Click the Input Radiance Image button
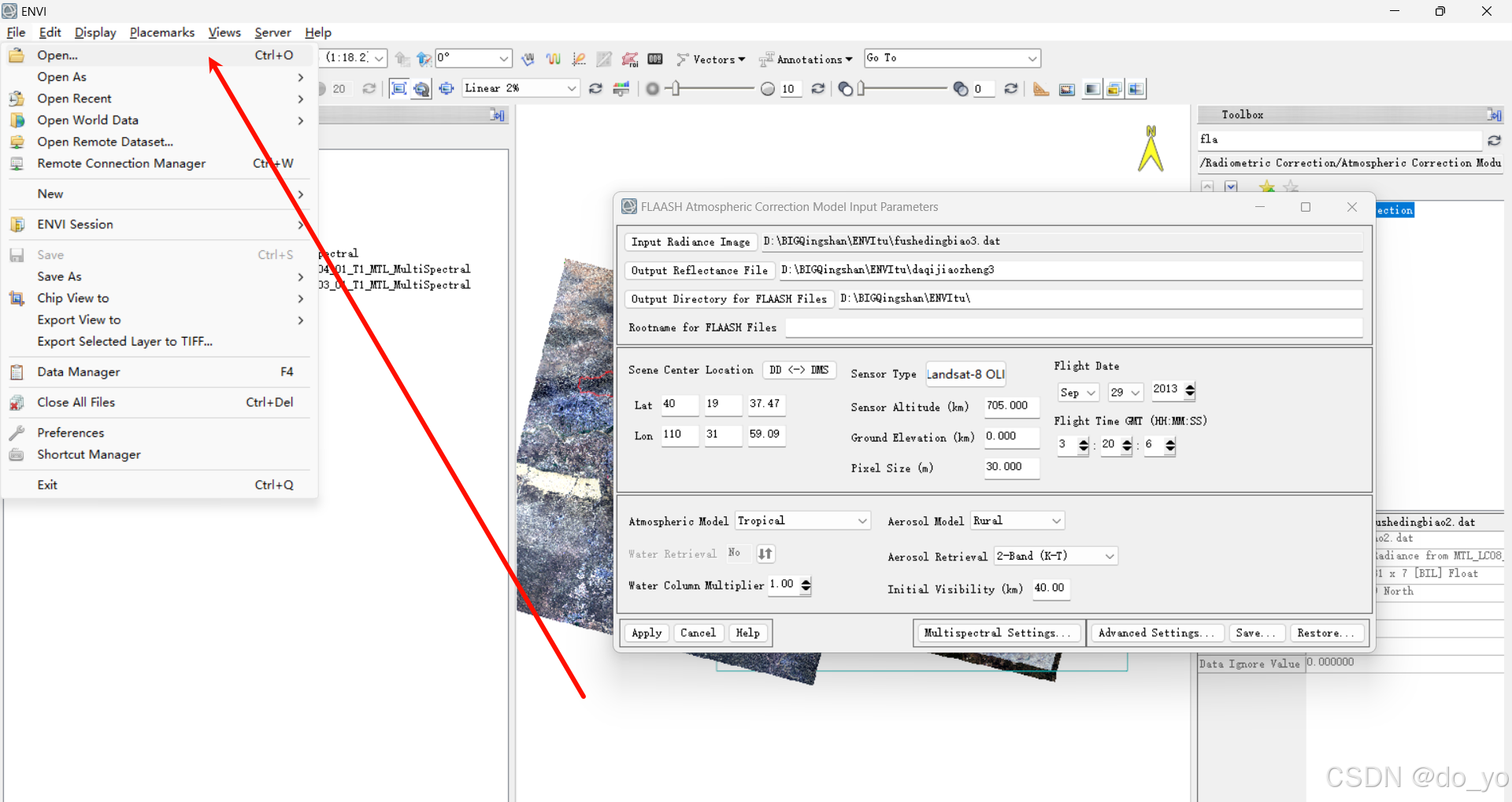 pos(691,242)
